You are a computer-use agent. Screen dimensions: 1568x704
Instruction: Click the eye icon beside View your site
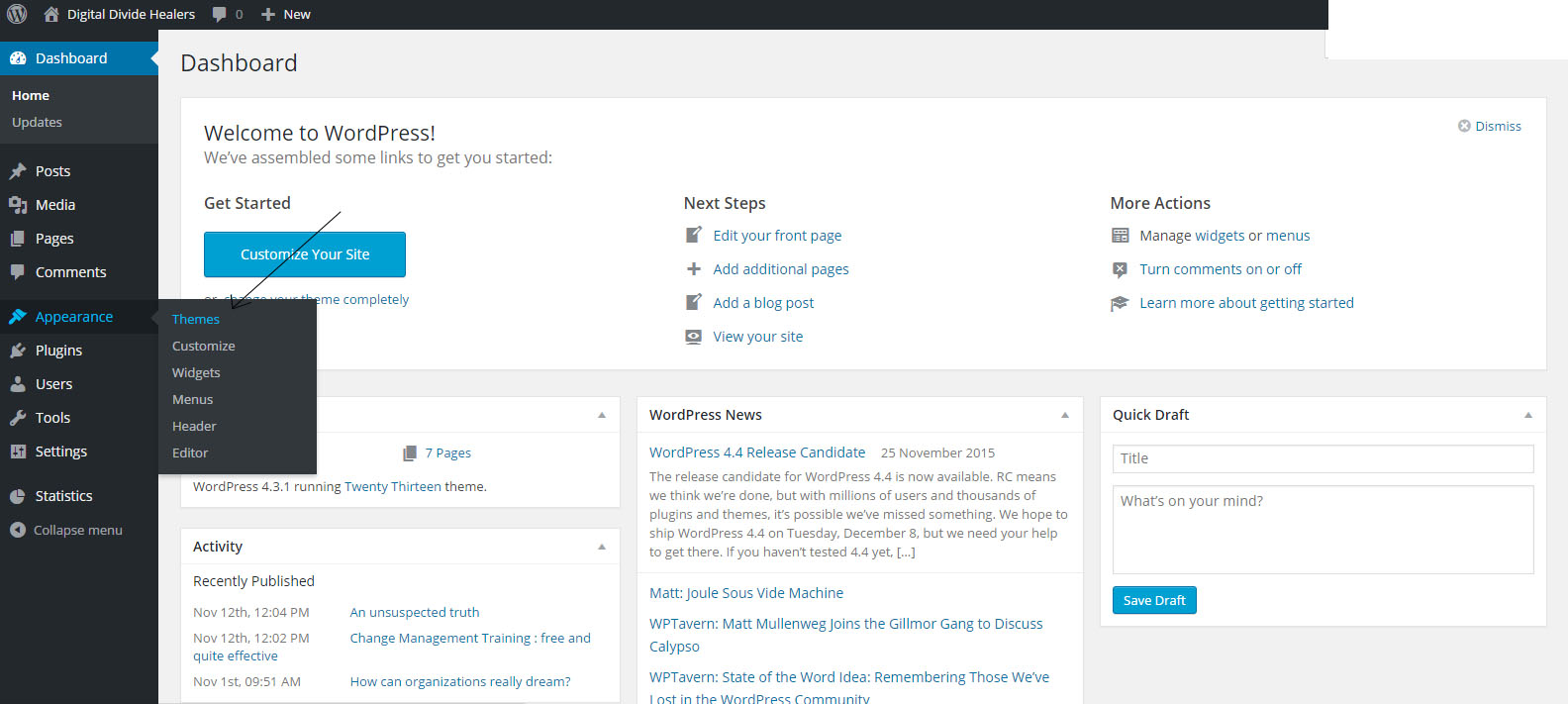(x=694, y=337)
